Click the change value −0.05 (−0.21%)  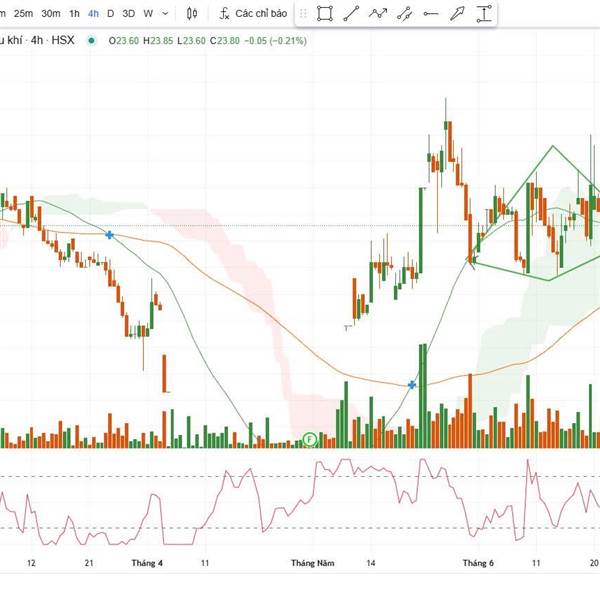coord(275,41)
